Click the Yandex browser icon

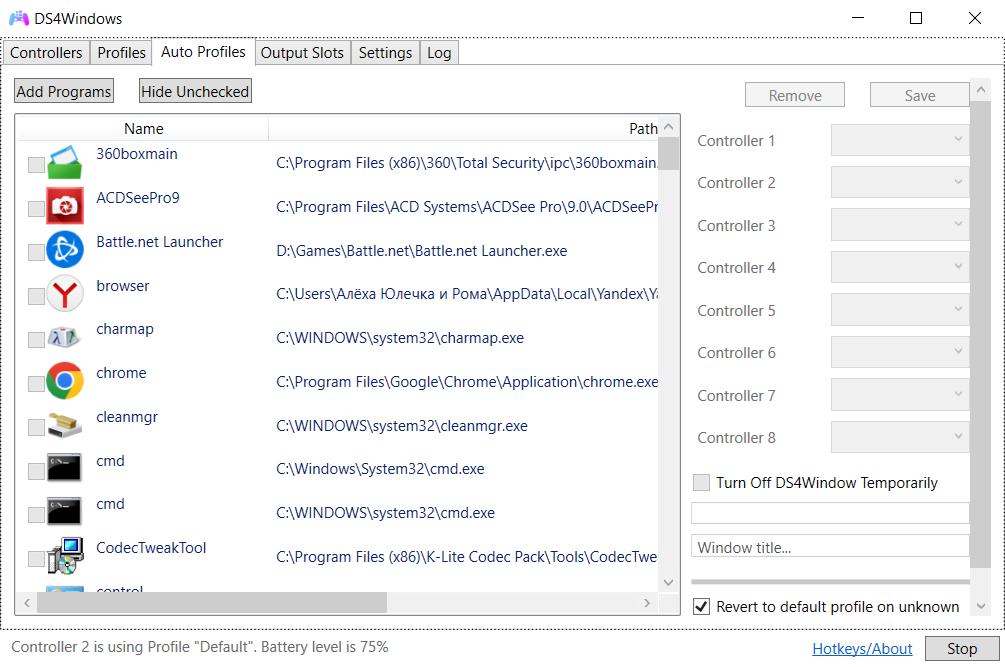pyautogui.click(x=65, y=293)
